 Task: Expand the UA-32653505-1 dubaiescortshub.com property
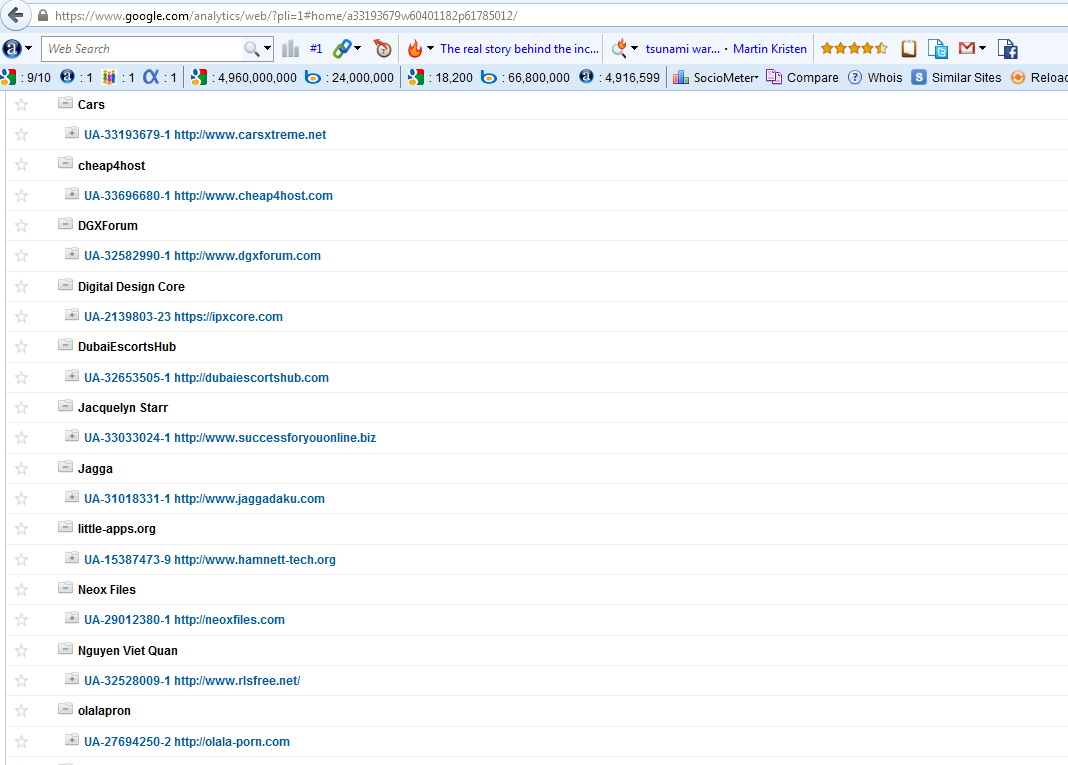pos(72,375)
